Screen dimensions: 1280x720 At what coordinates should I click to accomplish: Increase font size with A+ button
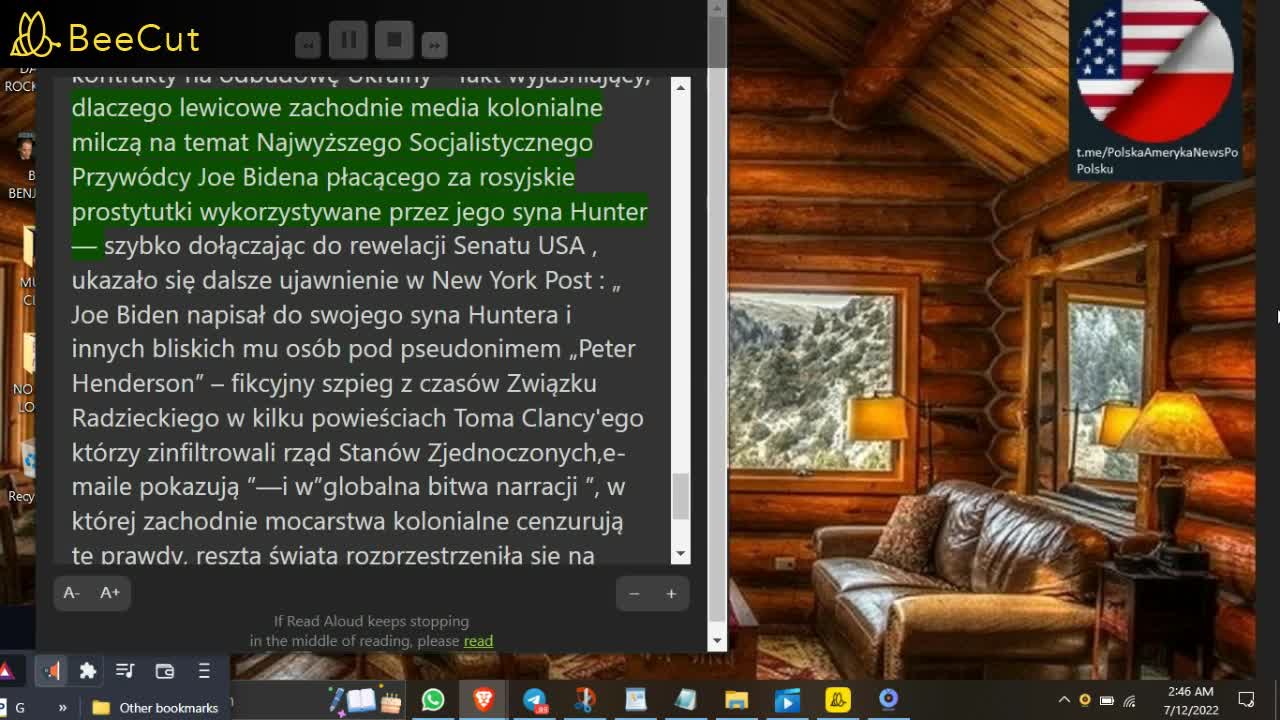[110, 593]
